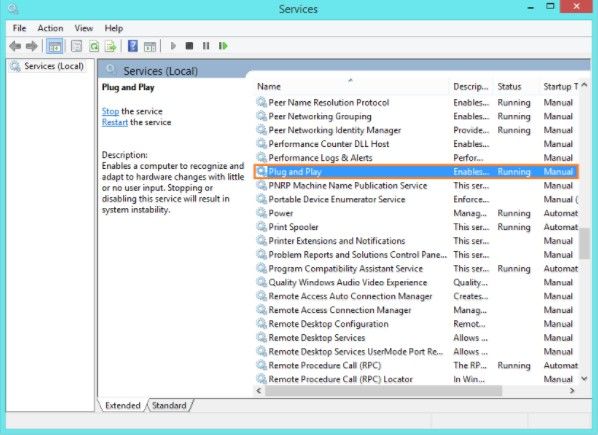Minimize the Services window

(530, 7)
